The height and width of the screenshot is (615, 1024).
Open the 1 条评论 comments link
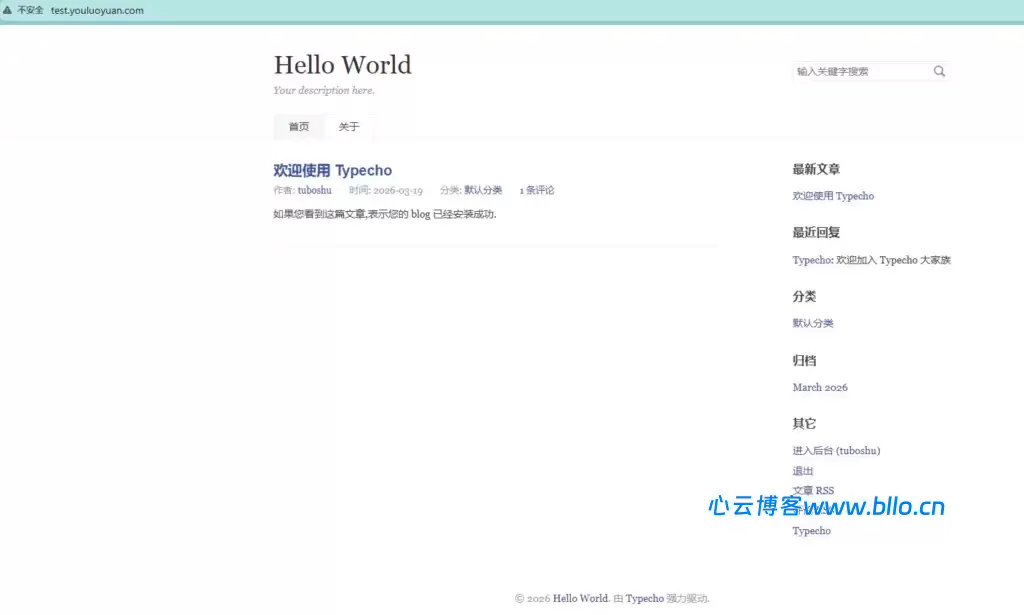pyautogui.click(x=536, y=190)
